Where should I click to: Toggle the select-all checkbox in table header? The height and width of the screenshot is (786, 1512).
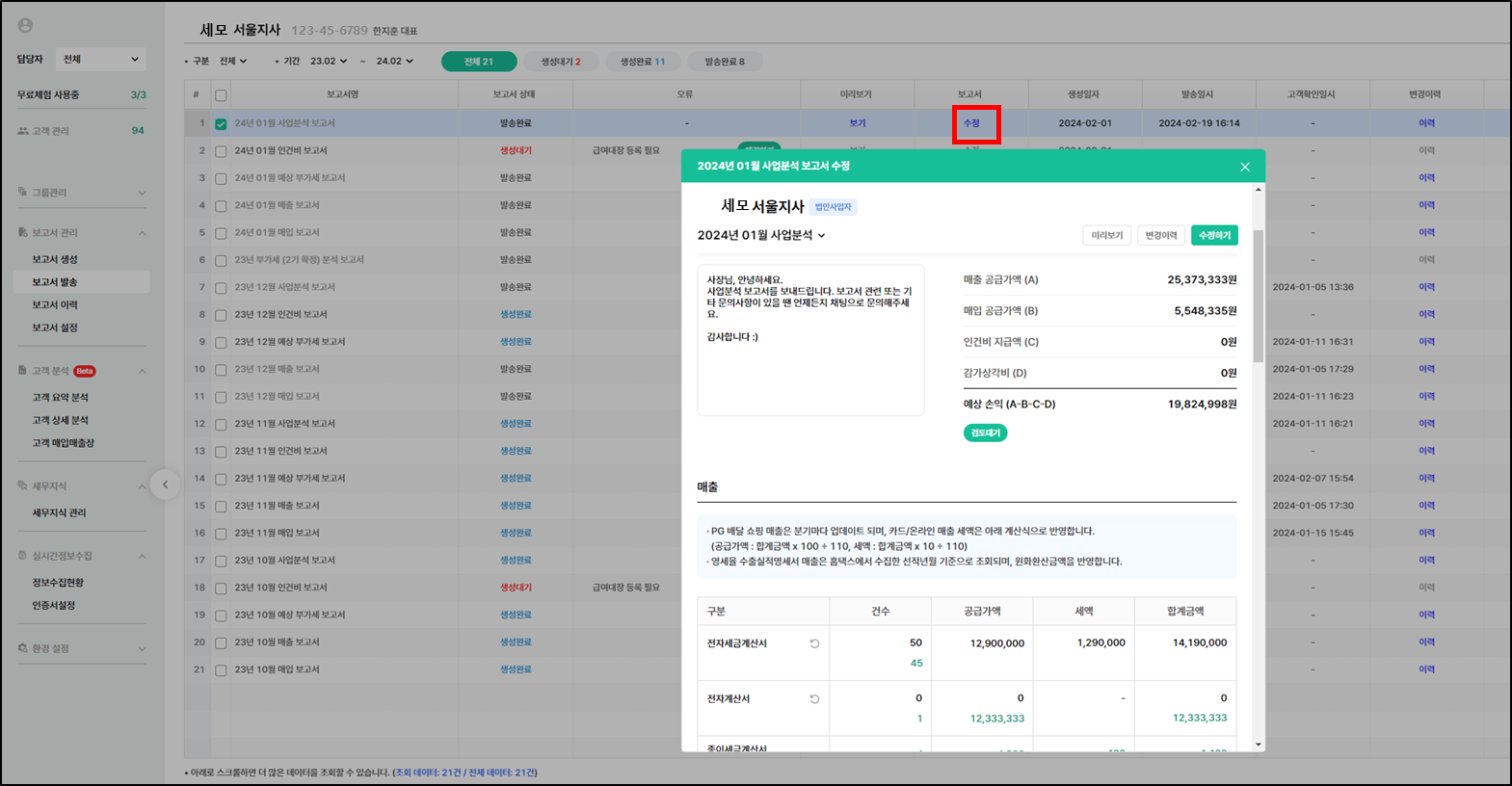coord(221,95)
